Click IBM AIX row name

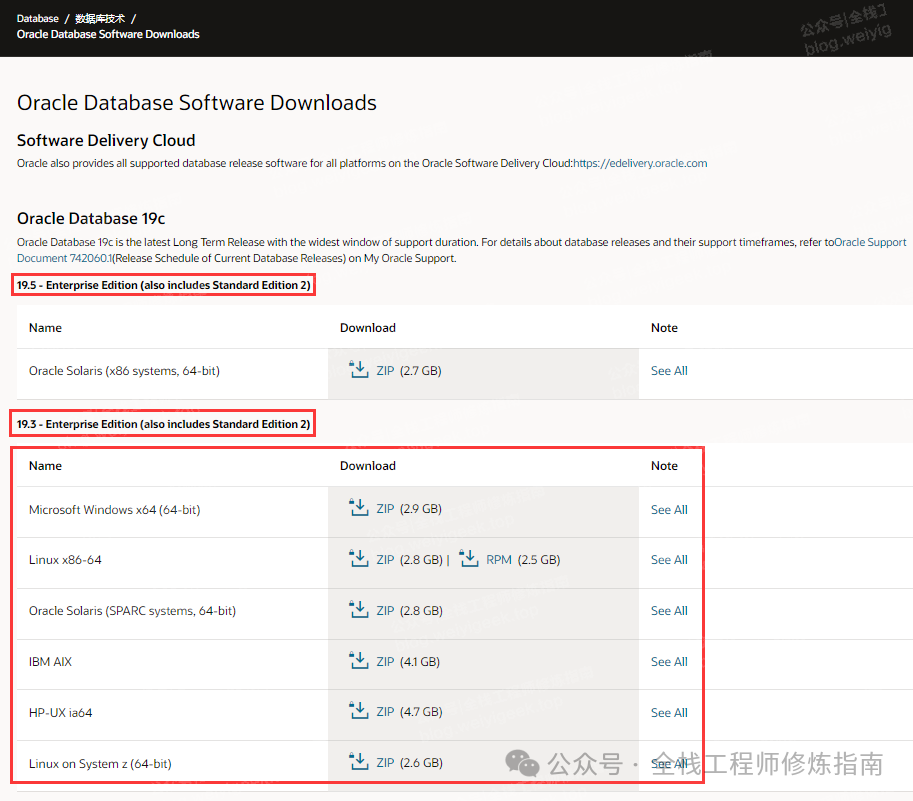click(50, 662)
